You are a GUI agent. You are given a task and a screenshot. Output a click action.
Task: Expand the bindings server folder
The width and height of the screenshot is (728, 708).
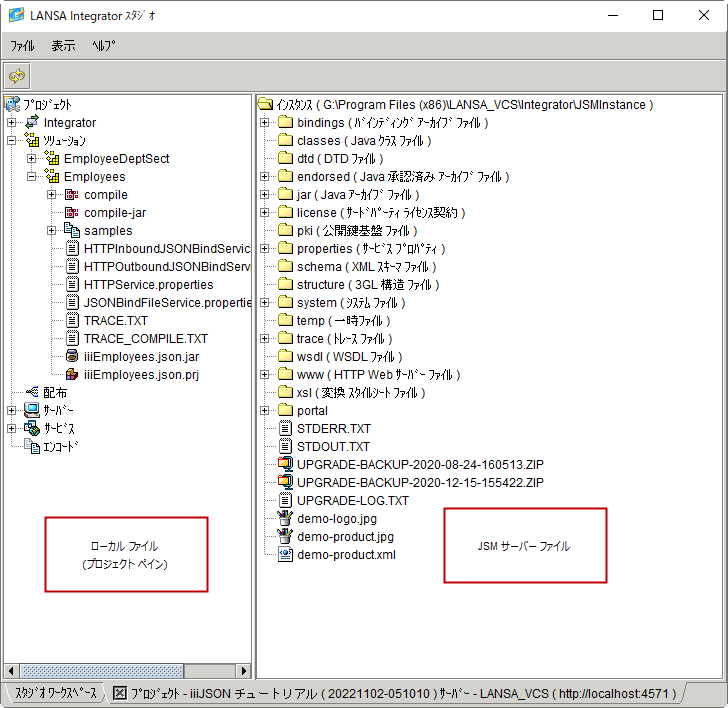(265, 123)
